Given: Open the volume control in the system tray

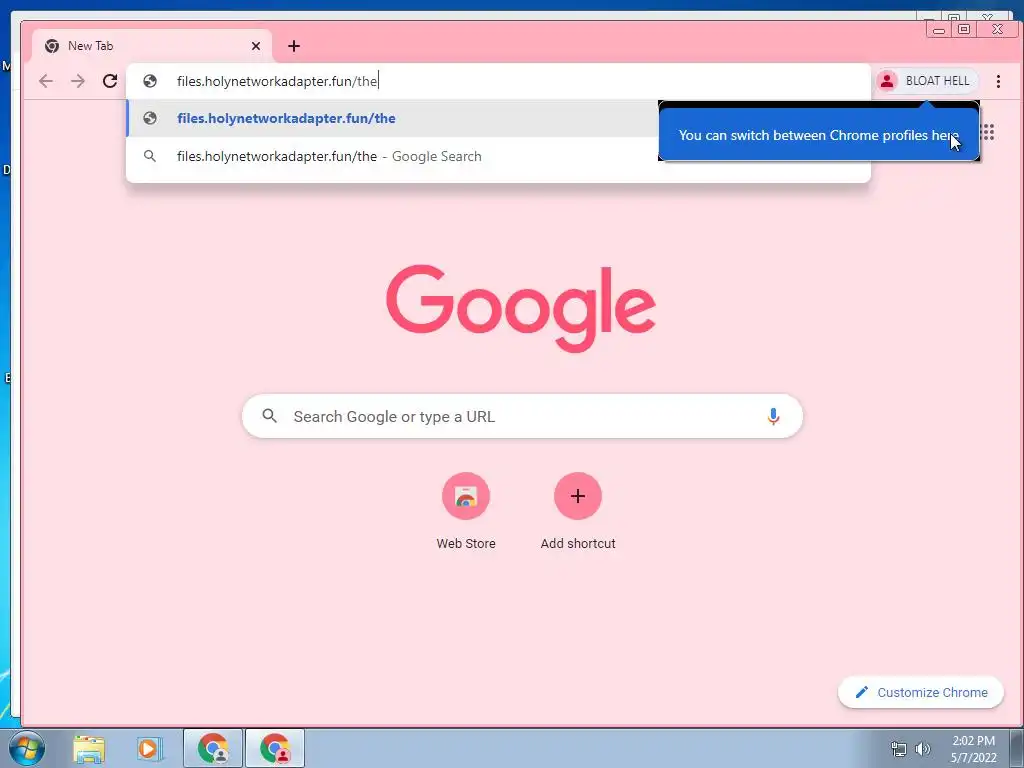Looking at the screenshot, I should pos(922,749).
